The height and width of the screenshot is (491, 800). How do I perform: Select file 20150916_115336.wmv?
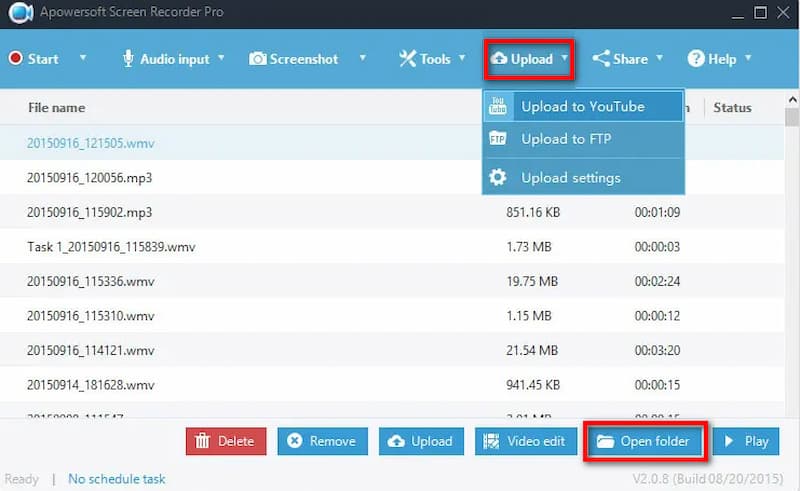coord(91,281)
